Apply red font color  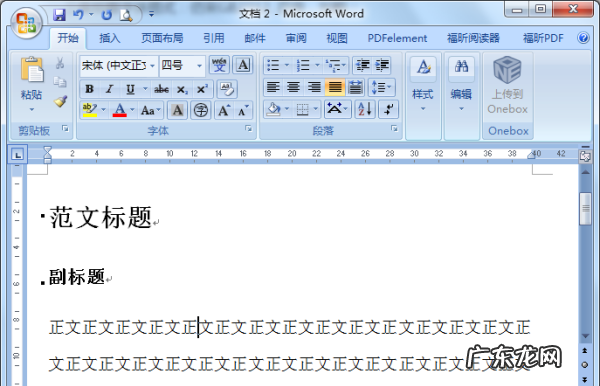point(120,111)
